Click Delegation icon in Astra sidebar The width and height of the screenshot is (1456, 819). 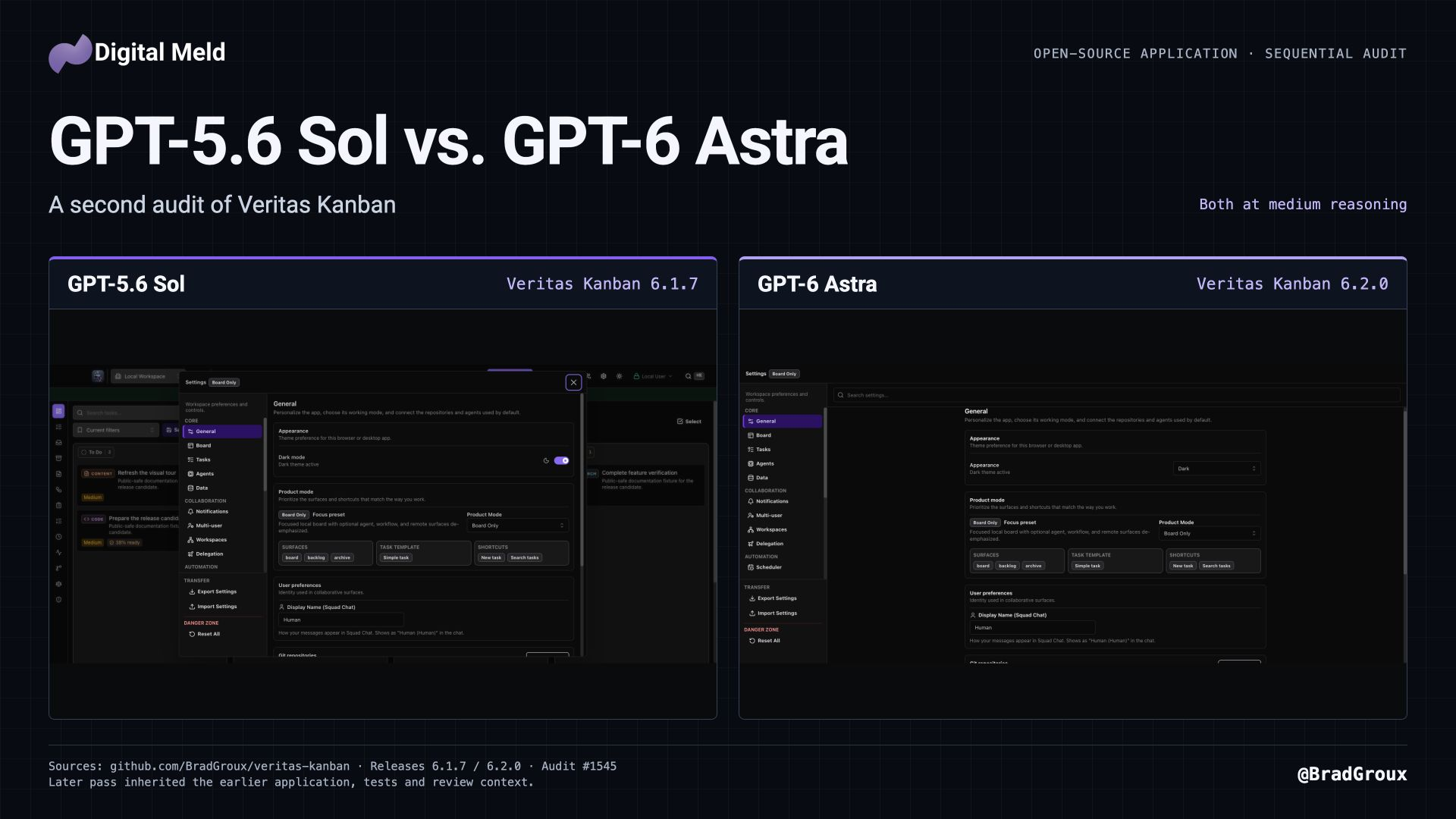751,544
